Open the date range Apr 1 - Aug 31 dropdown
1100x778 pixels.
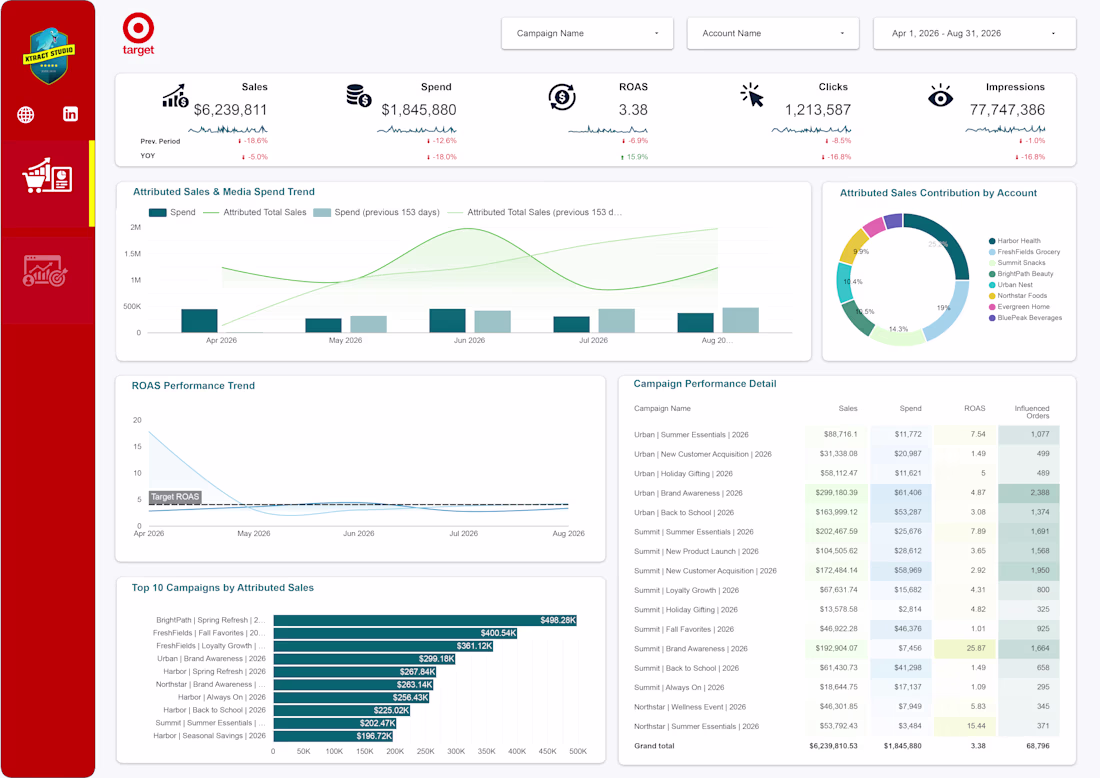tap(974, 33)
